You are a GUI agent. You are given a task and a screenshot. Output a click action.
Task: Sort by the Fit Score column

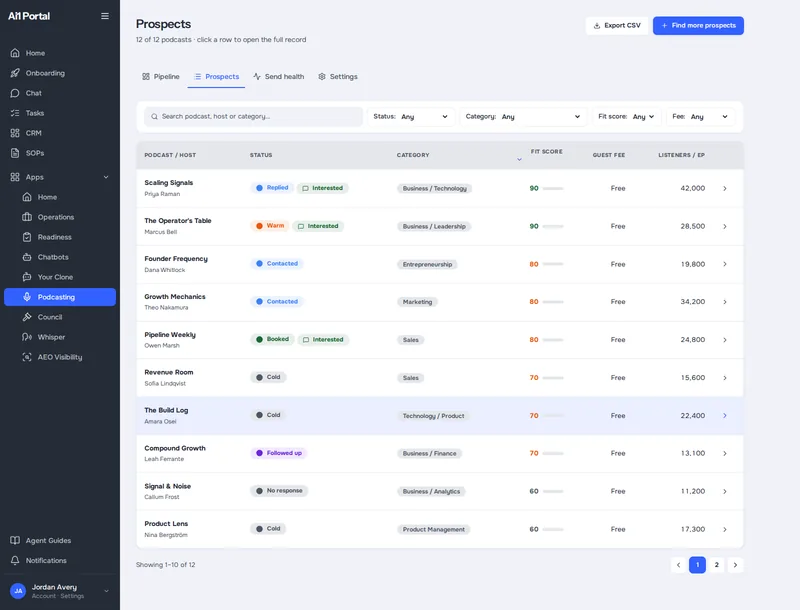(546, 152)
